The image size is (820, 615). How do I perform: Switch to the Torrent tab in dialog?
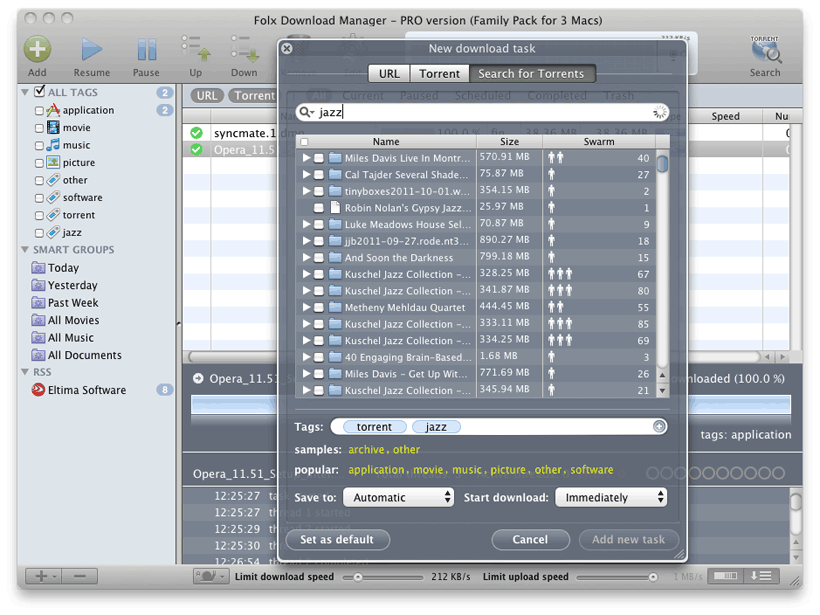pos(439,74)
